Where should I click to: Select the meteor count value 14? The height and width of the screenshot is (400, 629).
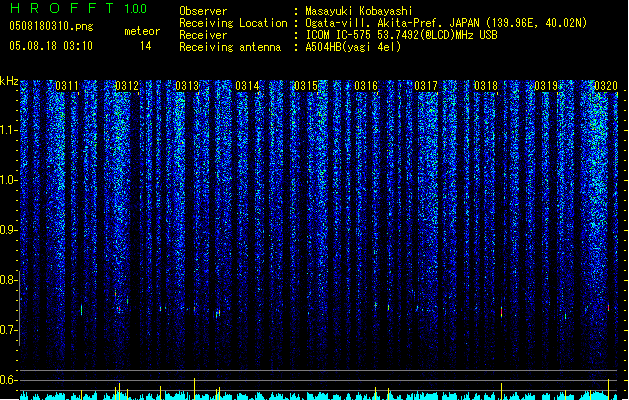(x=146, y=46)
